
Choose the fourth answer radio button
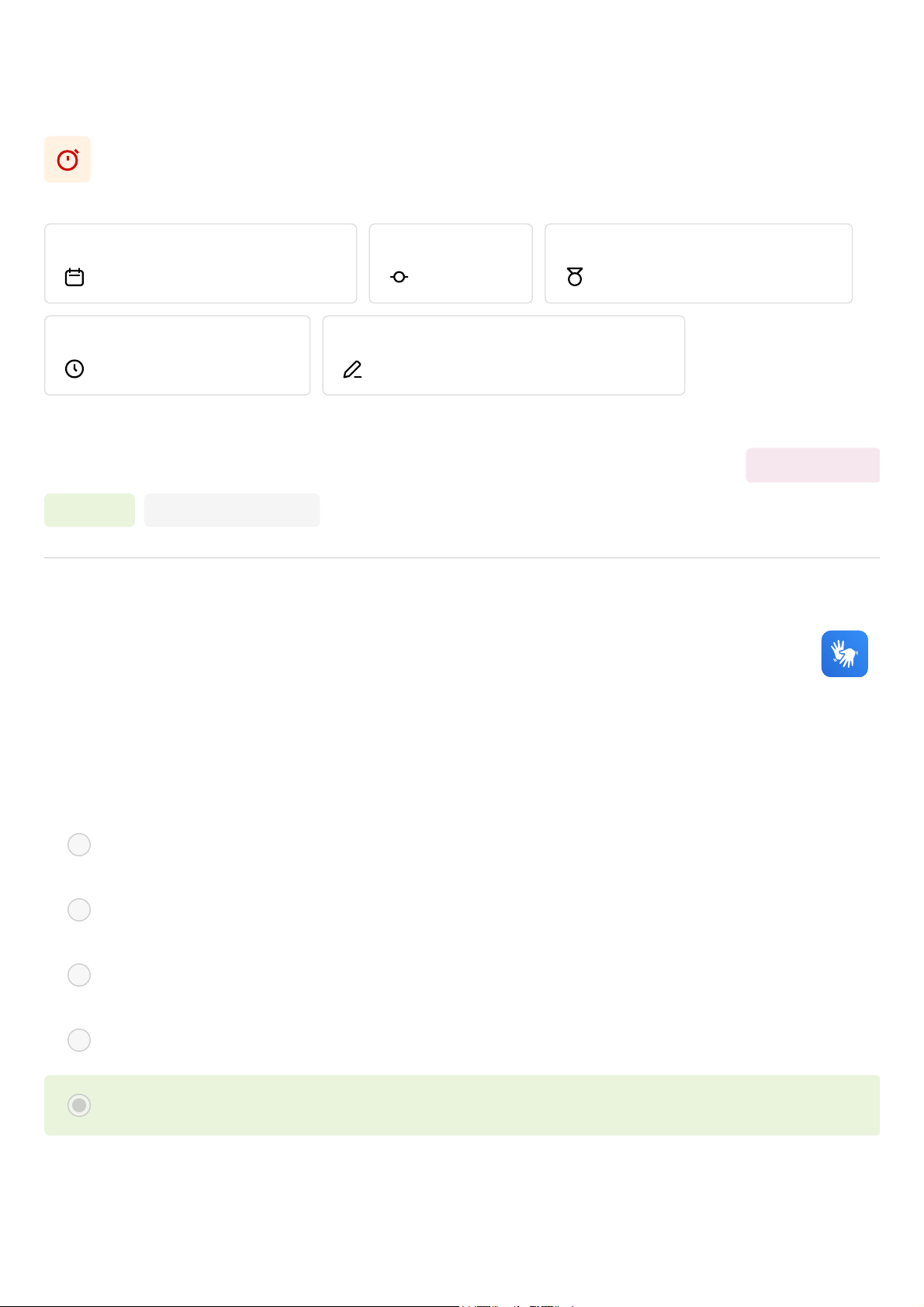tap(79, 1040)
